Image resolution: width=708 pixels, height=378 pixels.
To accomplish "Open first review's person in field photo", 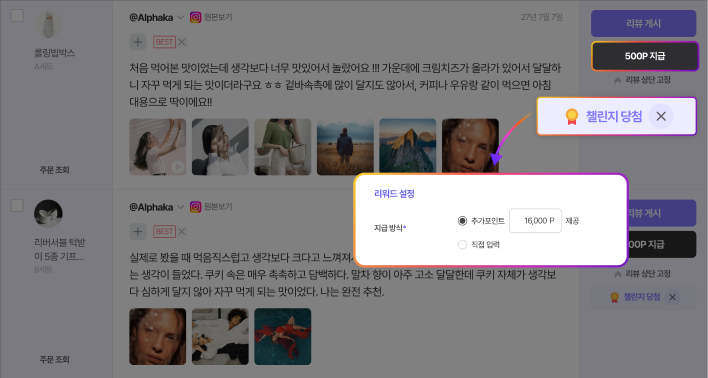I will click(345, 147).
